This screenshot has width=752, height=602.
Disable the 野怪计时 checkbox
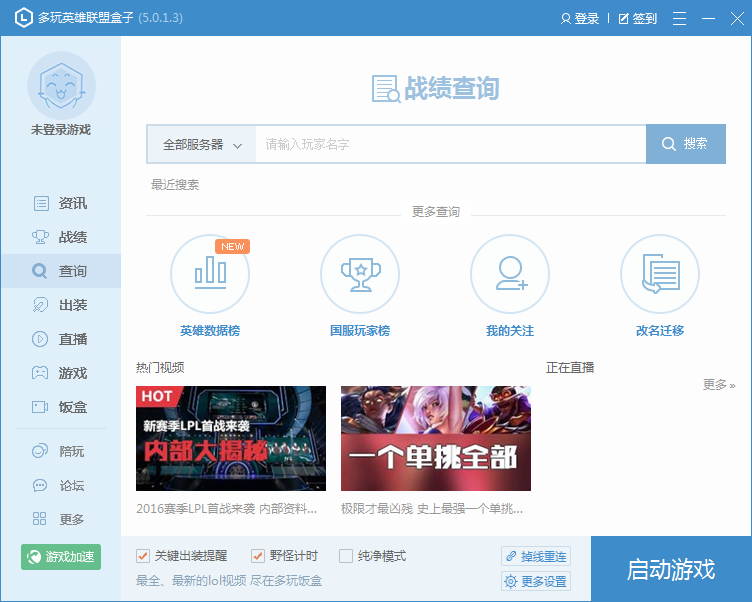[x=258, y=556]
